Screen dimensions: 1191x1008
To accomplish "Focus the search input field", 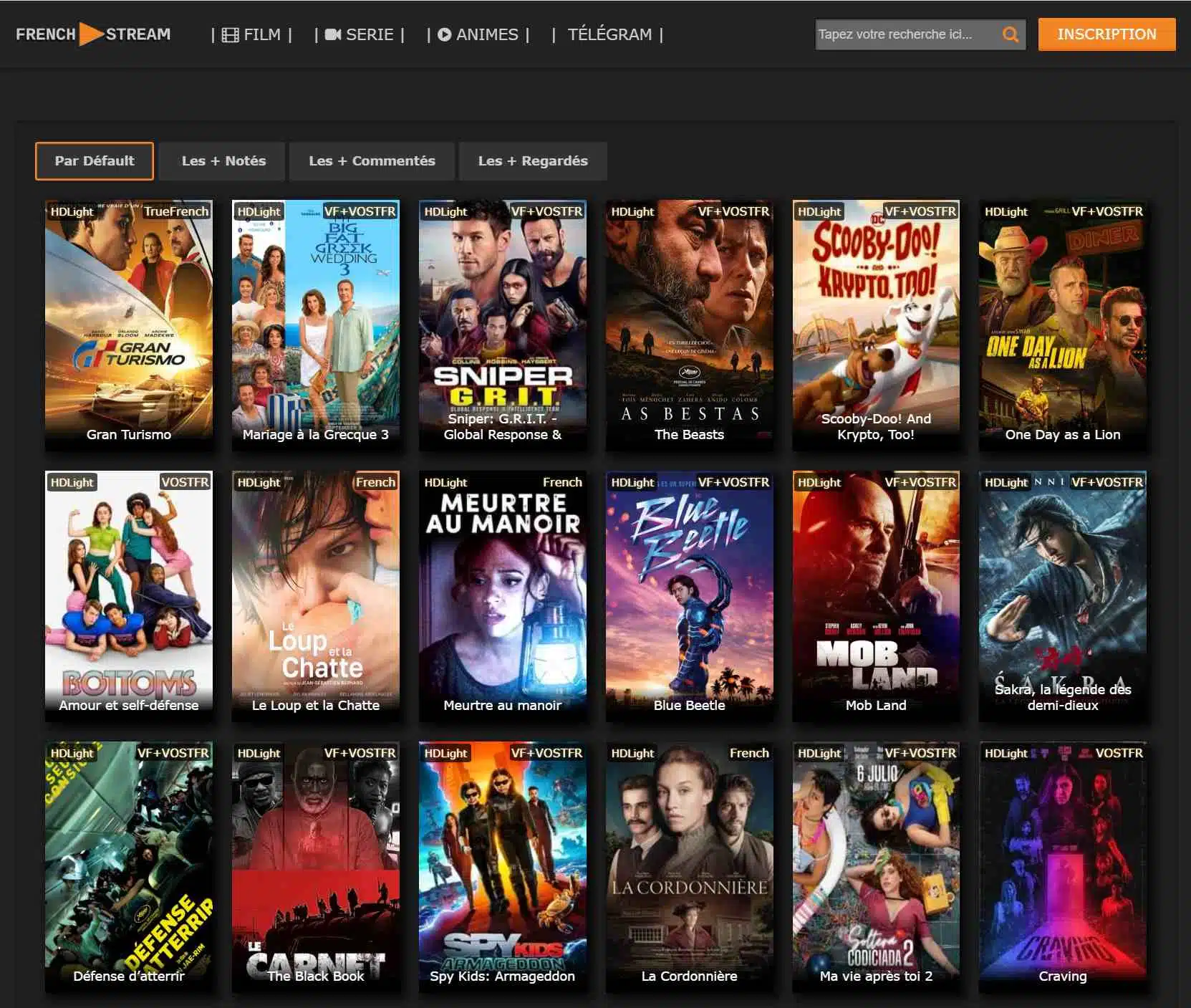I will click(x=906, y=34).
